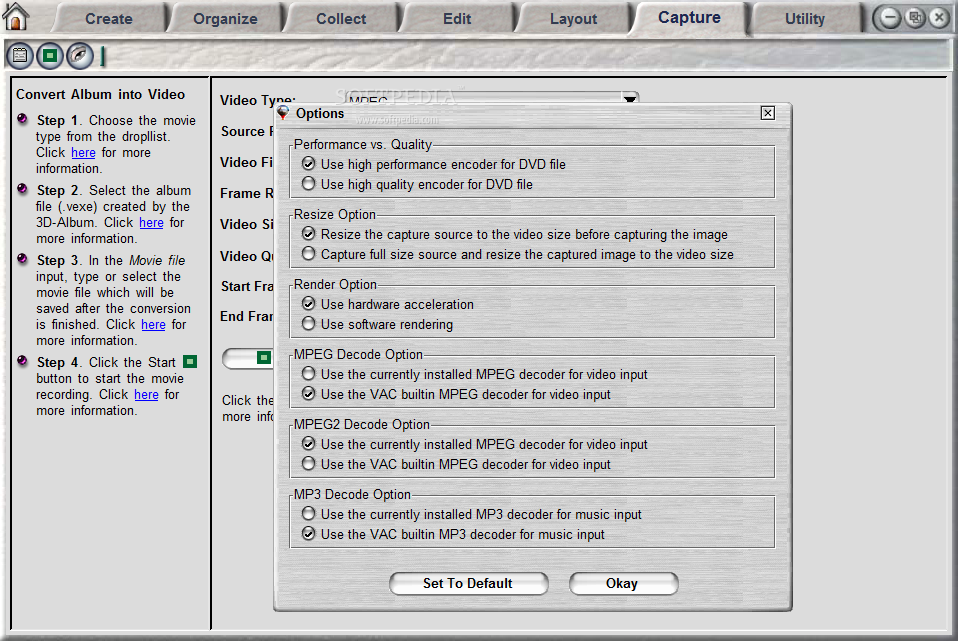
Task: Click the Step 2 purple bullet
Action: (x=22, y=189)
